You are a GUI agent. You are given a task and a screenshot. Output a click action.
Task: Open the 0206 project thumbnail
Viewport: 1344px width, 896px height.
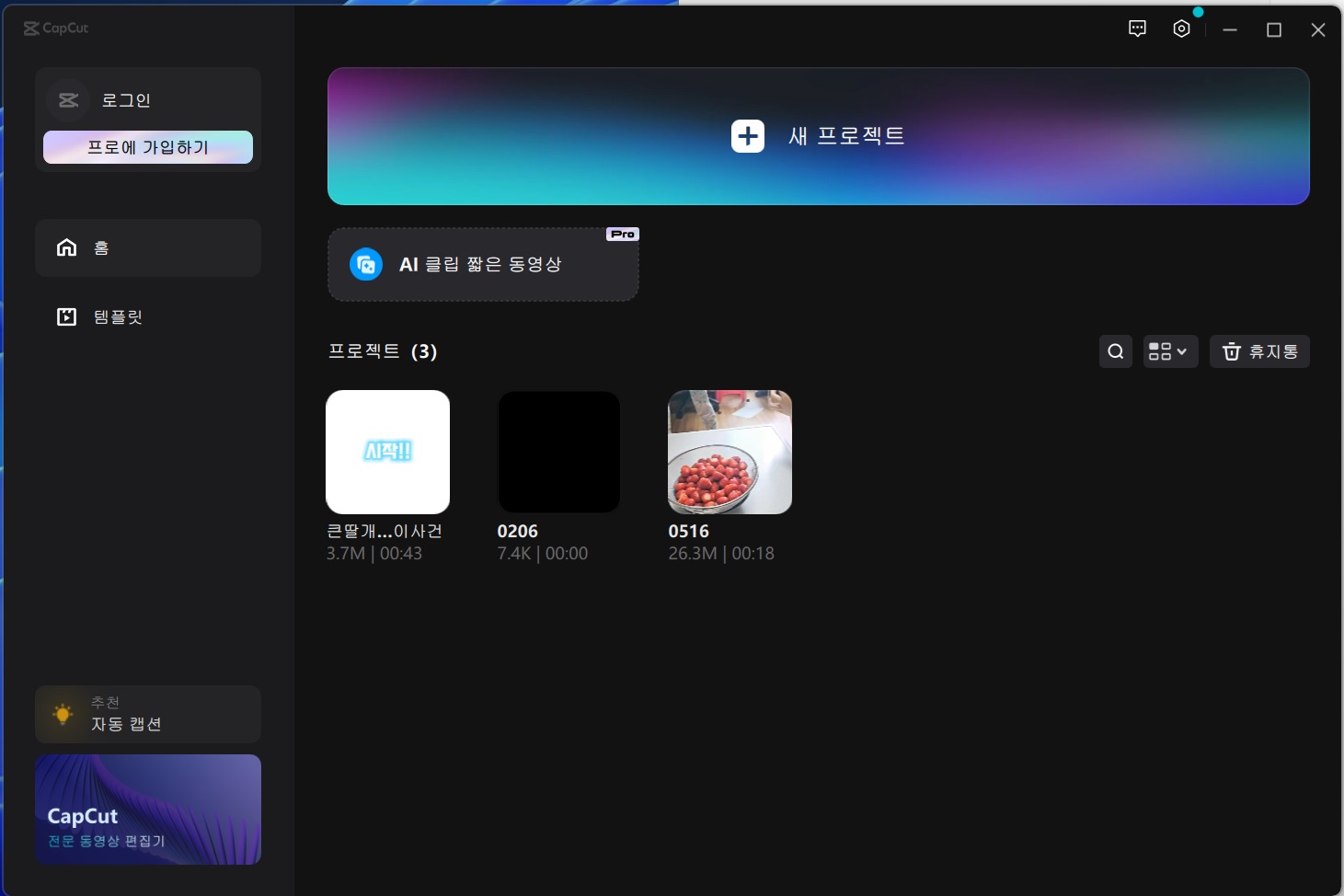click(x=559, y=452)
